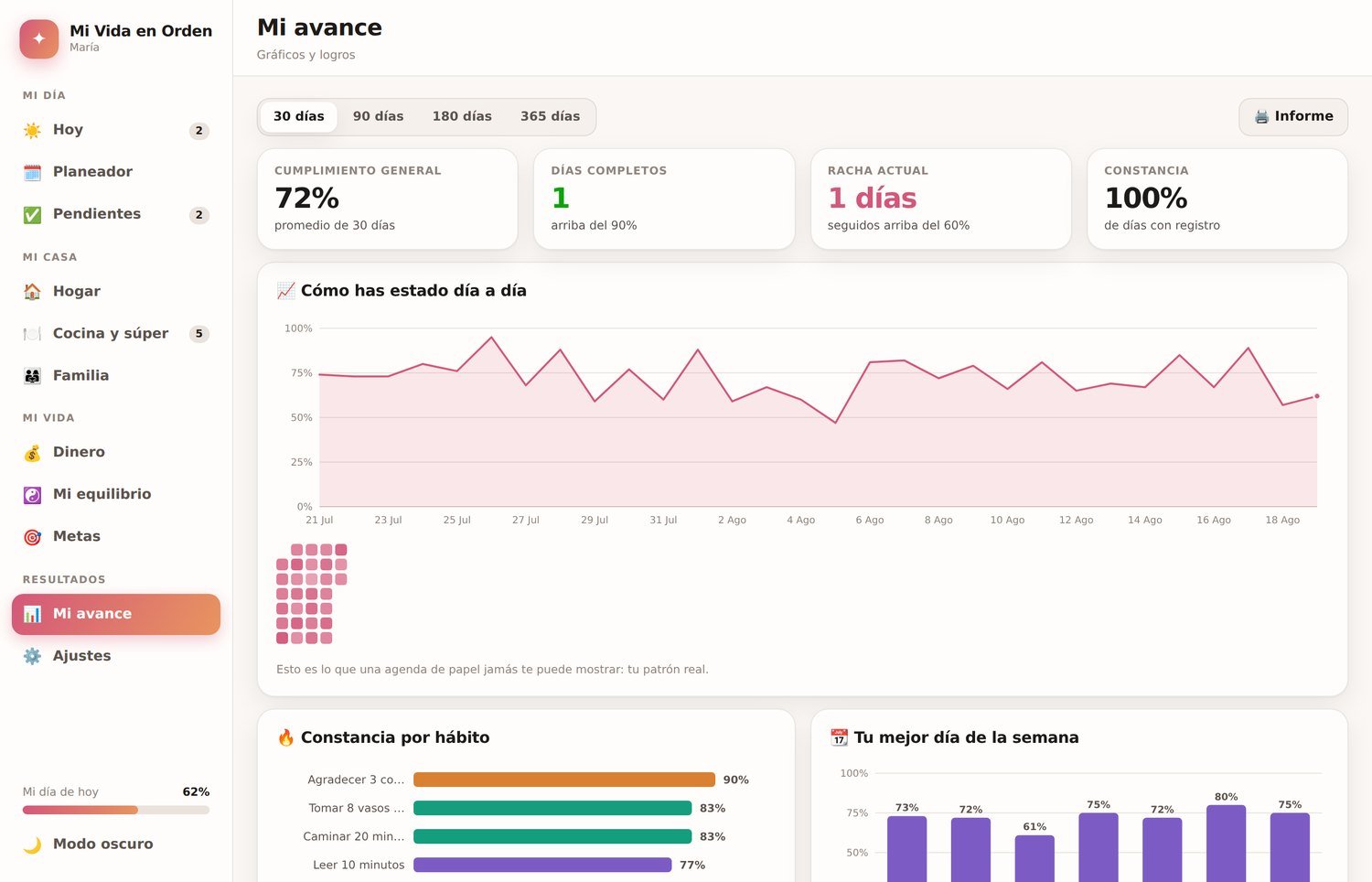
Task: Open the Ajustes label in sidebar
Action: click(x=81, y=655)
